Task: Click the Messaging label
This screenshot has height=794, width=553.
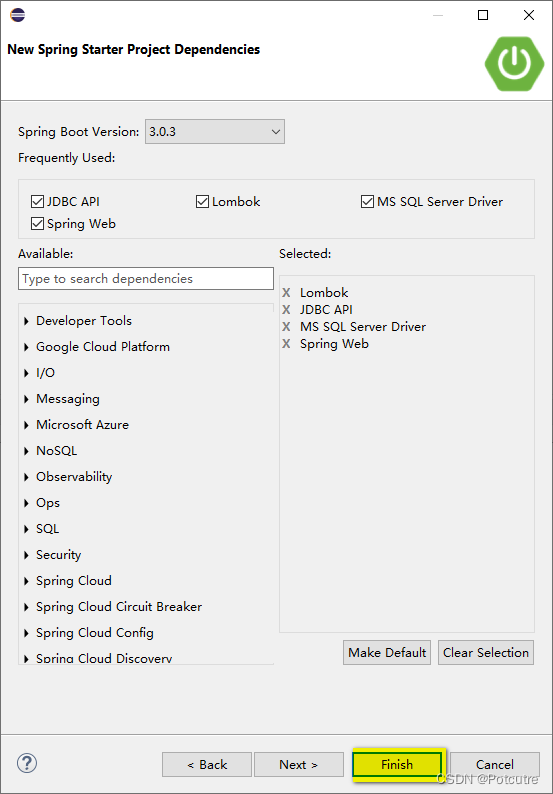Action: click(x=68, y=399)
